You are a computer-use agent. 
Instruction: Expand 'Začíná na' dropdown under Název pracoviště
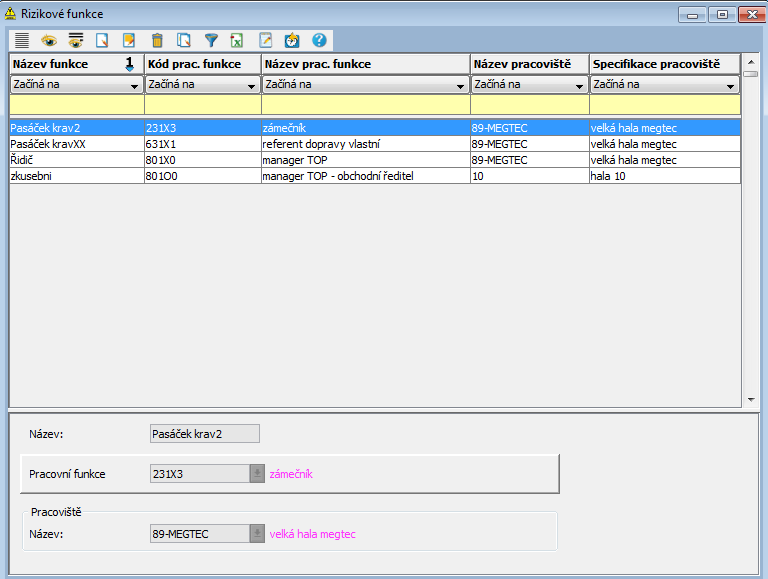pos(580,86)
